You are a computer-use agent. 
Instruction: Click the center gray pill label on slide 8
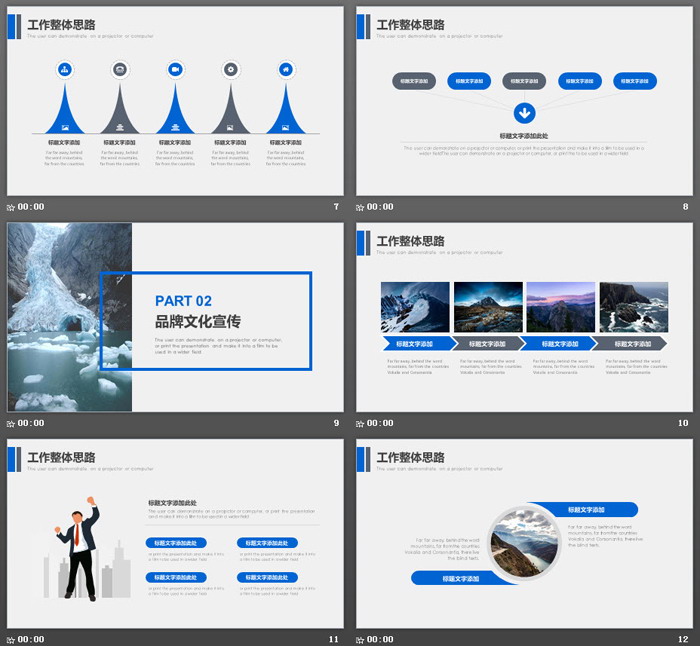524,81
